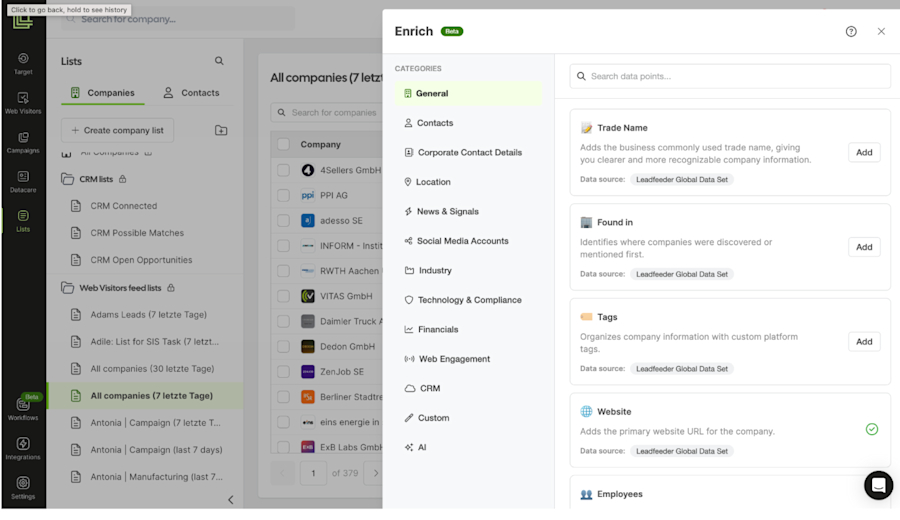The image size is (900, 520).
Task: Open the chat support bubble
Action: pyautogui.click(x=878, y=485)
